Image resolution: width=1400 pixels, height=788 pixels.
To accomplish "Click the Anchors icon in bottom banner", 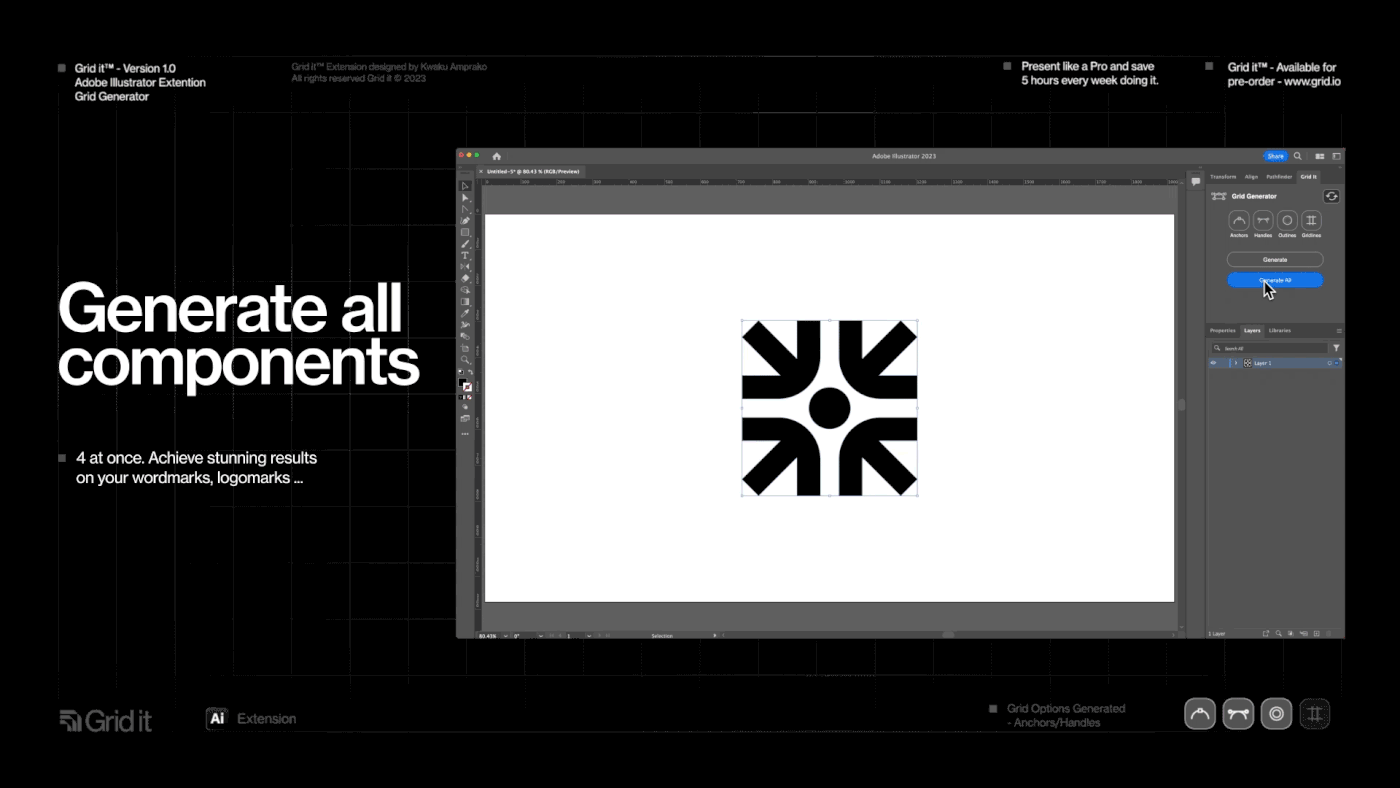I will pyautogui.click(x=1200, y=714).
